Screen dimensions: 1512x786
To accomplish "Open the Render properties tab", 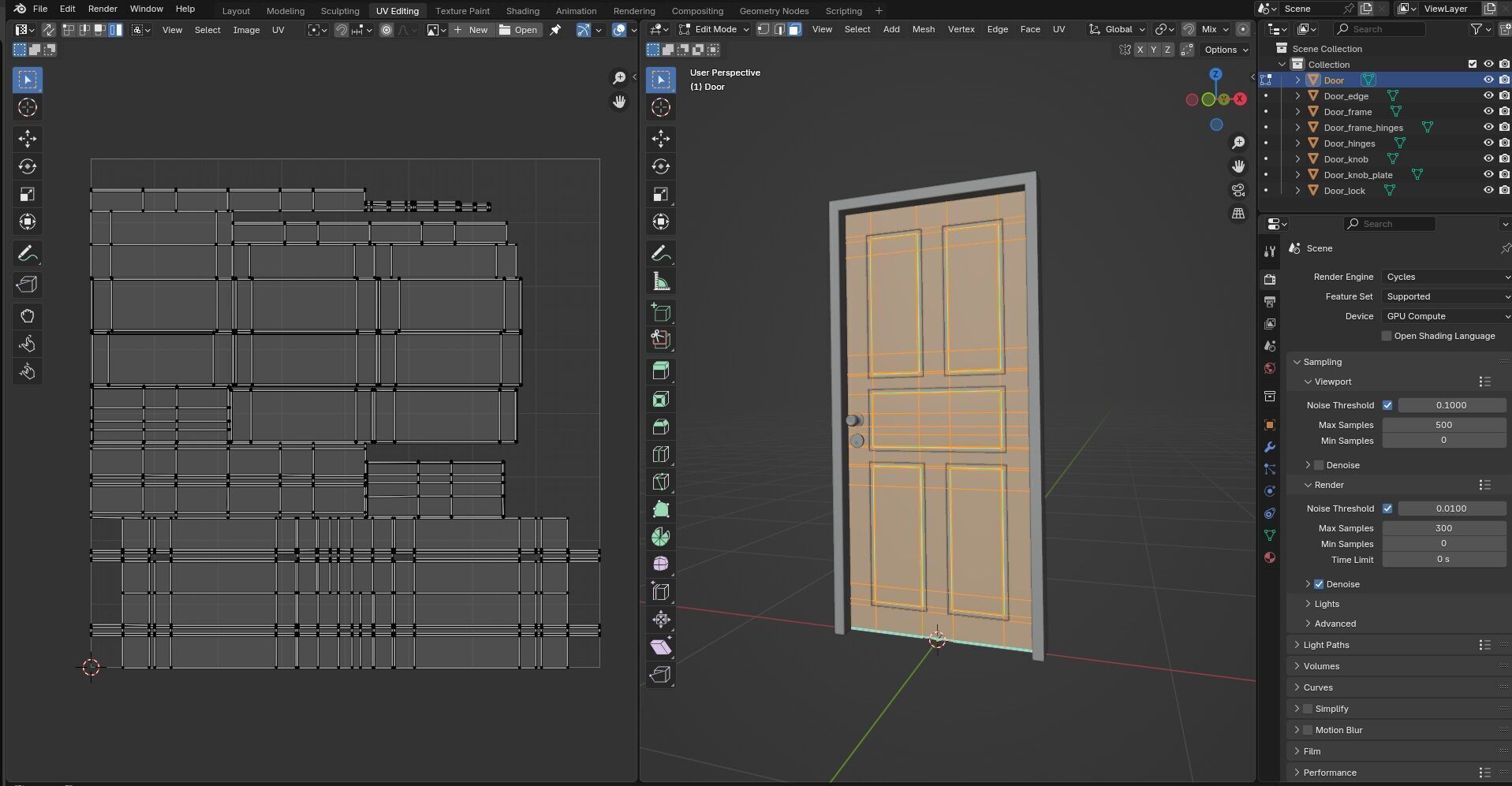I will (x=1269, y=280).
